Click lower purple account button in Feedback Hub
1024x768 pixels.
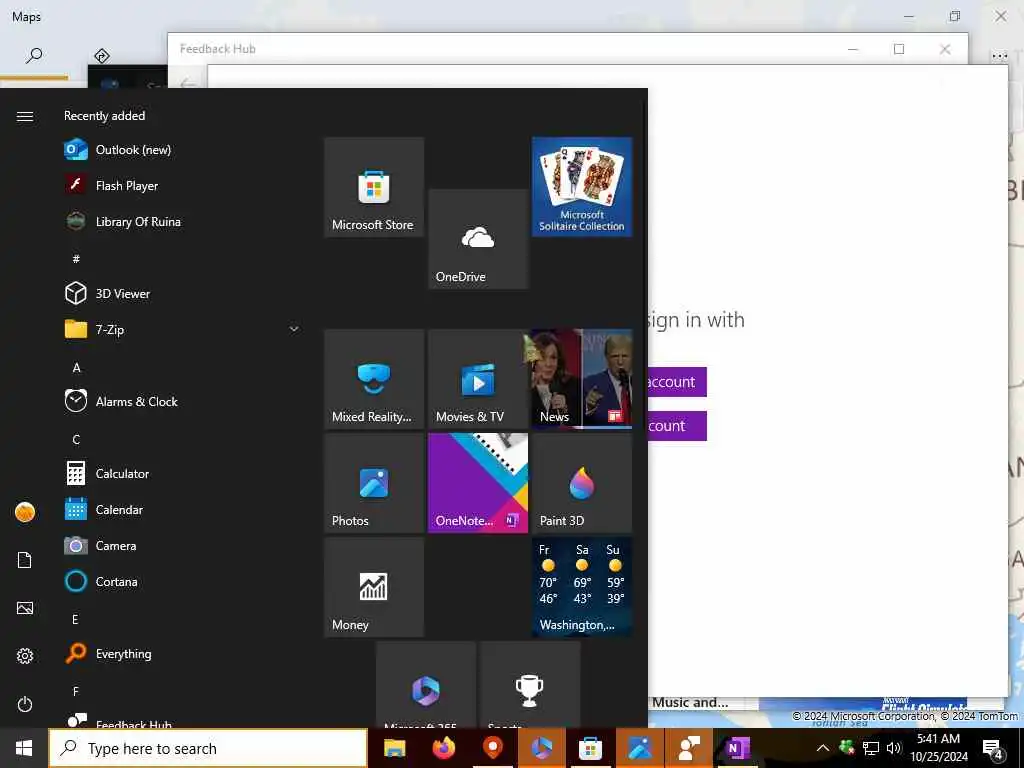677,426
